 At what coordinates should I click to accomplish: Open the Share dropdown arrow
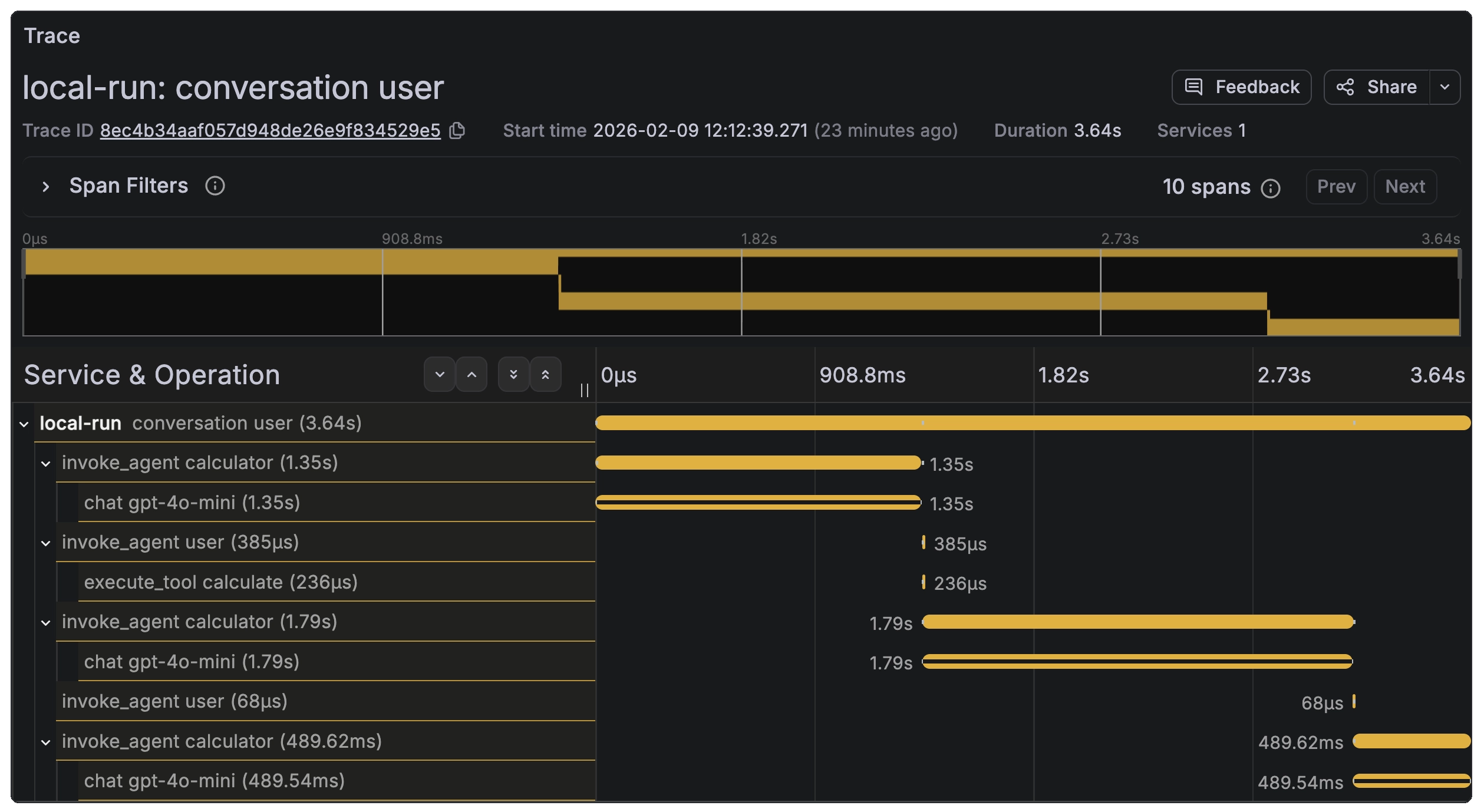click(x=1445, y=87)
